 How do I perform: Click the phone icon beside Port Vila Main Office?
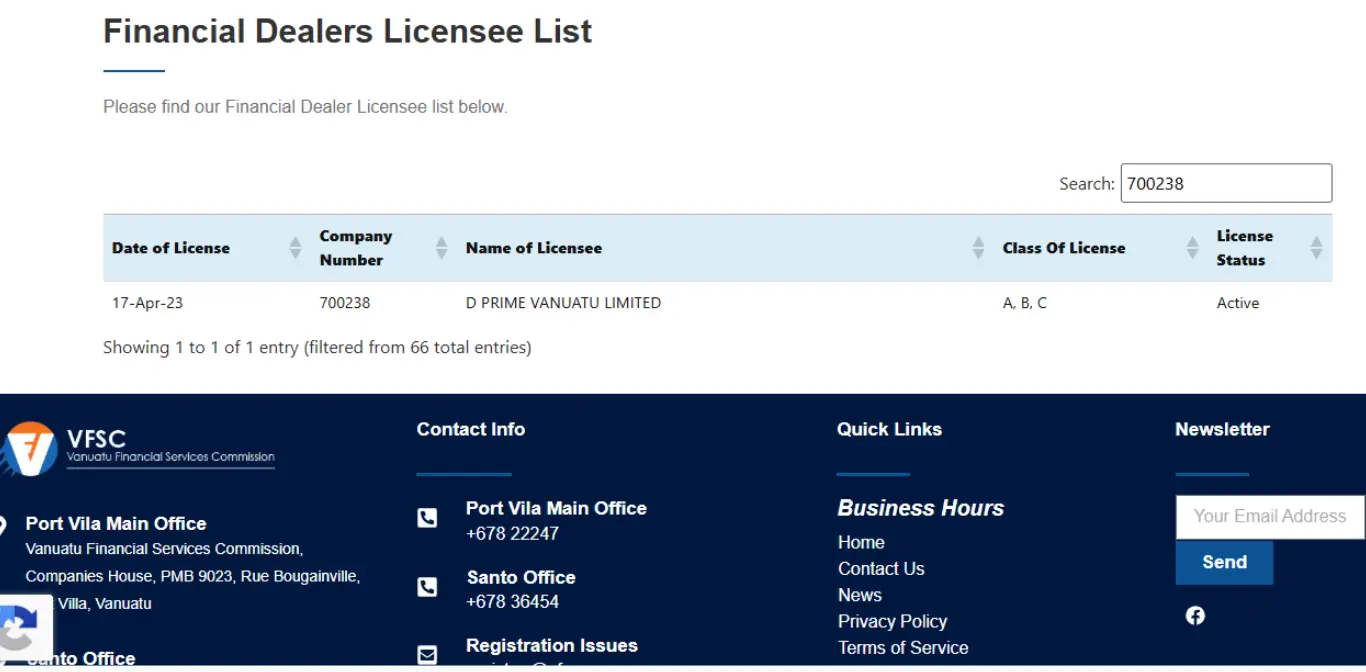click(x=427, y=518)
